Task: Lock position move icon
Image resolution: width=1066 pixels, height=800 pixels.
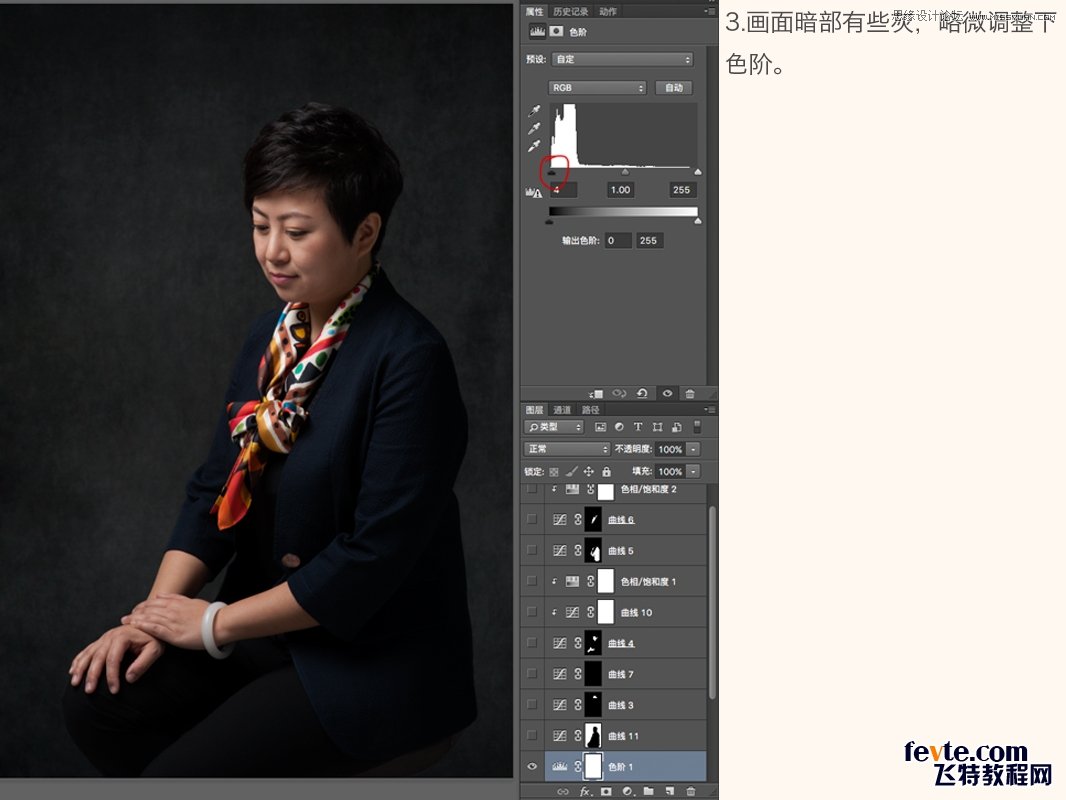Action: (x=589, y=471)
